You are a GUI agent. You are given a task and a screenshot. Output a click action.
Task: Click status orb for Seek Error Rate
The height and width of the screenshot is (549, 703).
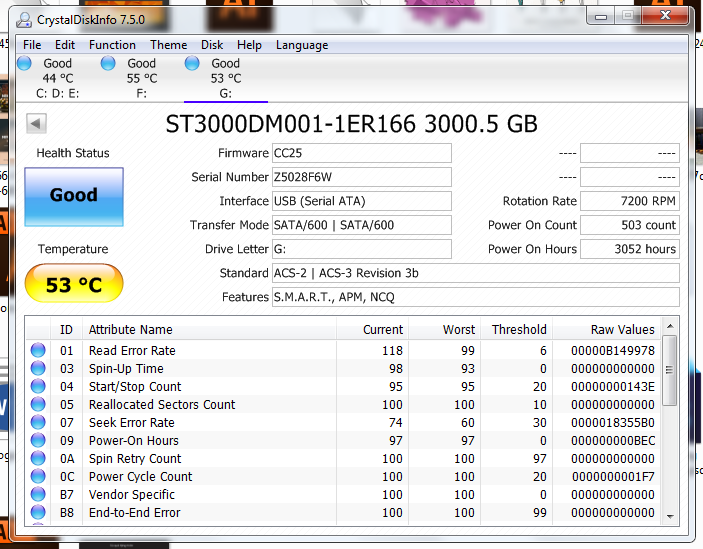point(39,423)
